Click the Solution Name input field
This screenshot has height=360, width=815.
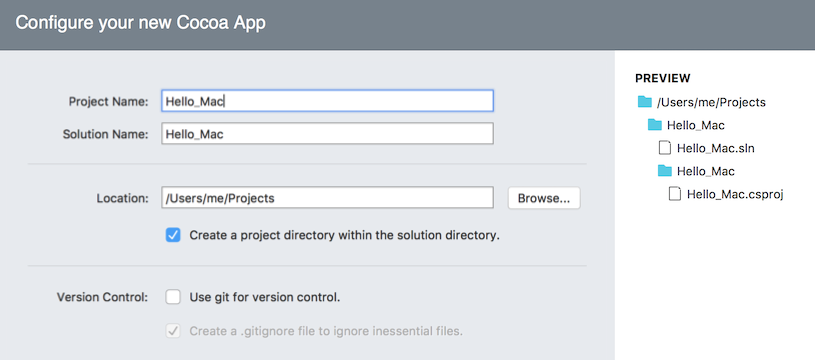coord(327,134)
